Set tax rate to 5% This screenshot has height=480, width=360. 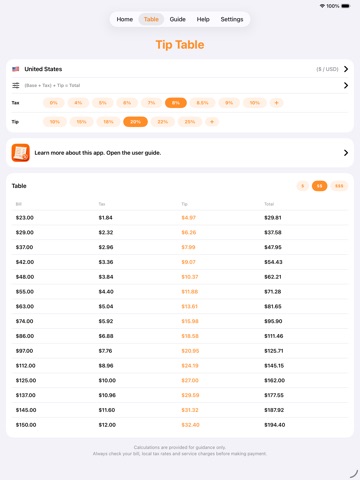103,103
